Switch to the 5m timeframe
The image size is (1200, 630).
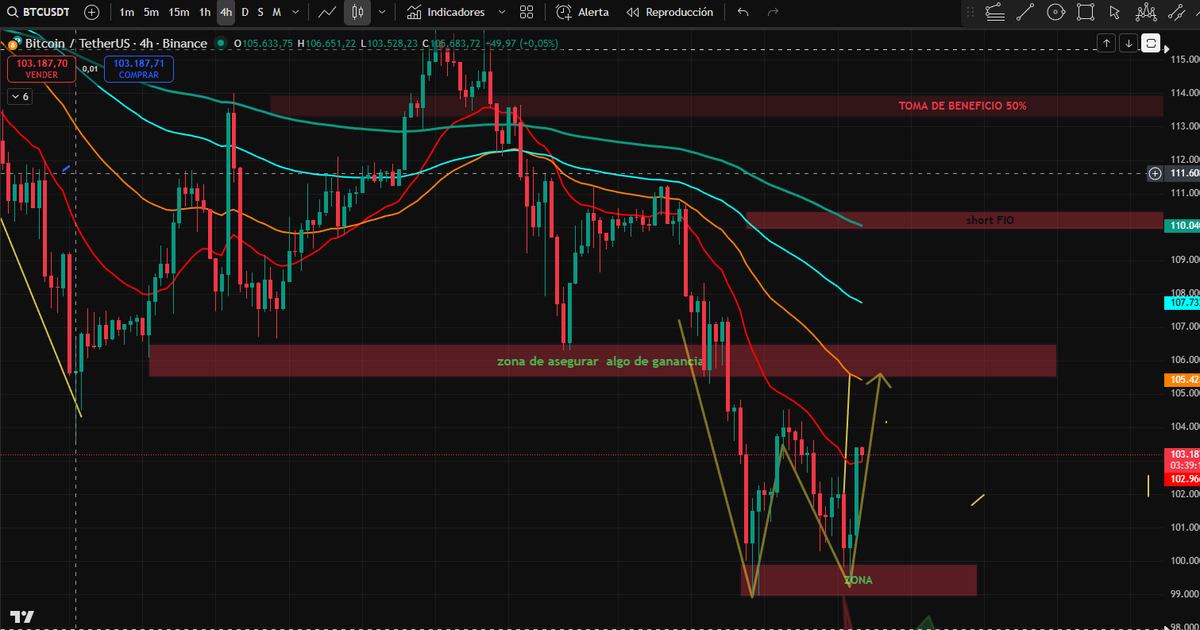click(x=151, y=12)
